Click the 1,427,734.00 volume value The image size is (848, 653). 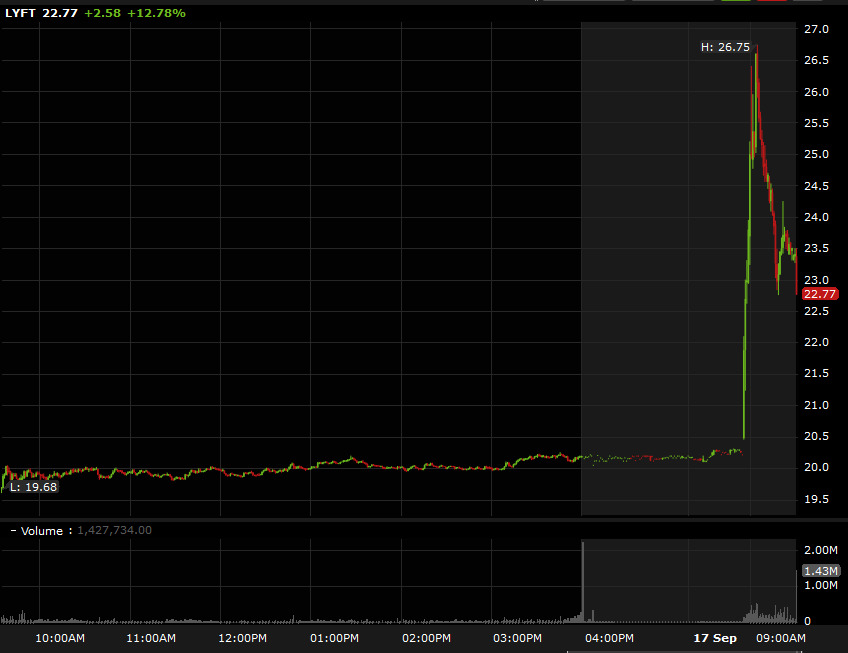click(115, 530)
